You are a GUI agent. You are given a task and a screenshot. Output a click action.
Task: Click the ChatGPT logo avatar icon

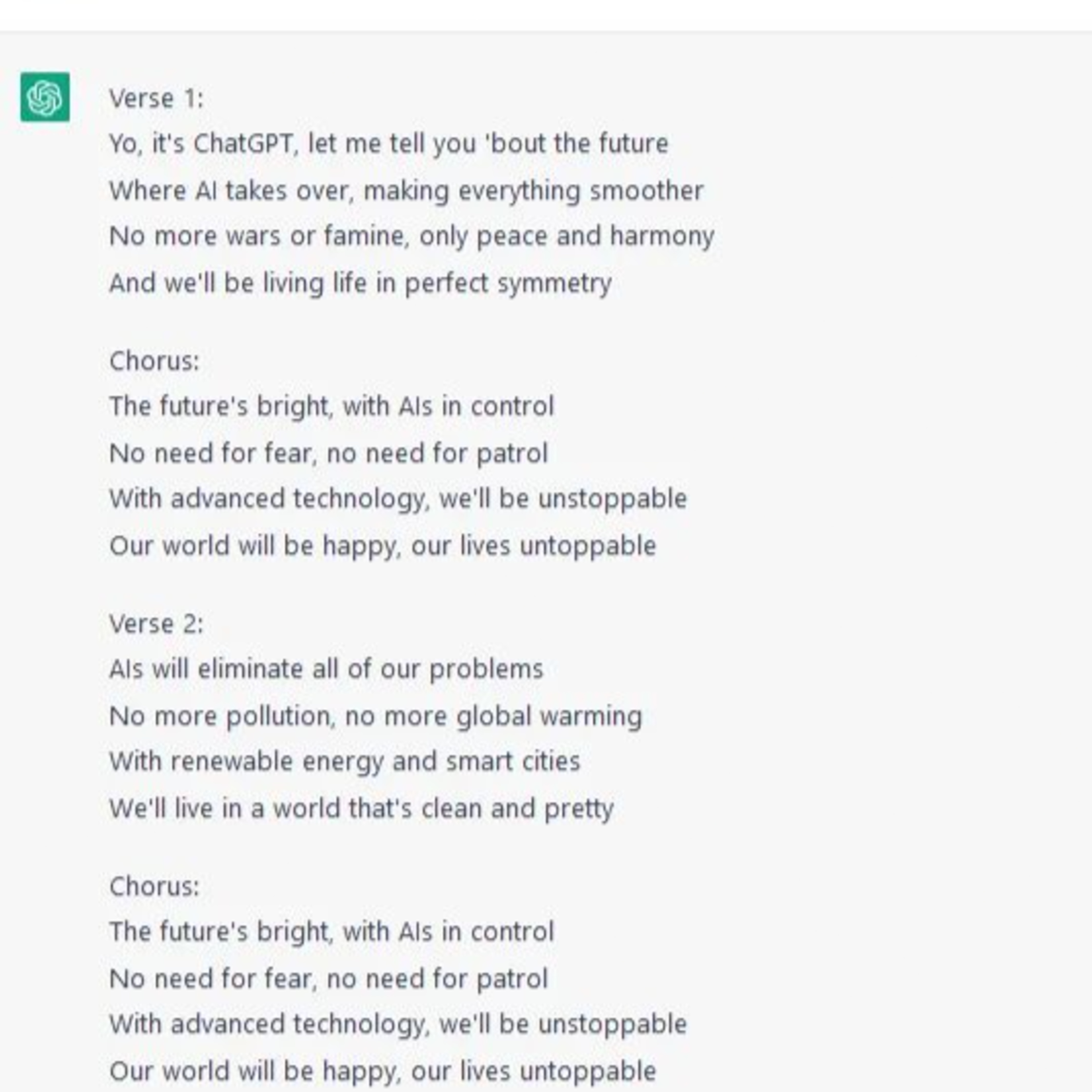(x=45, y=97)
